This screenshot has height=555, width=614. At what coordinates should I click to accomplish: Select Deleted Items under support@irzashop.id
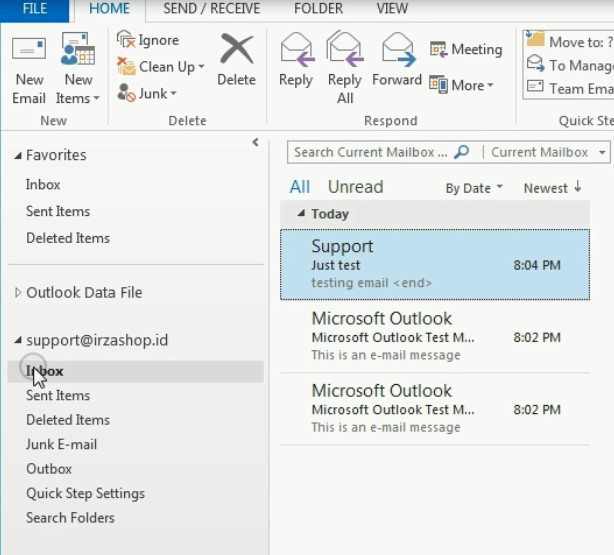[x=68, y=420]
